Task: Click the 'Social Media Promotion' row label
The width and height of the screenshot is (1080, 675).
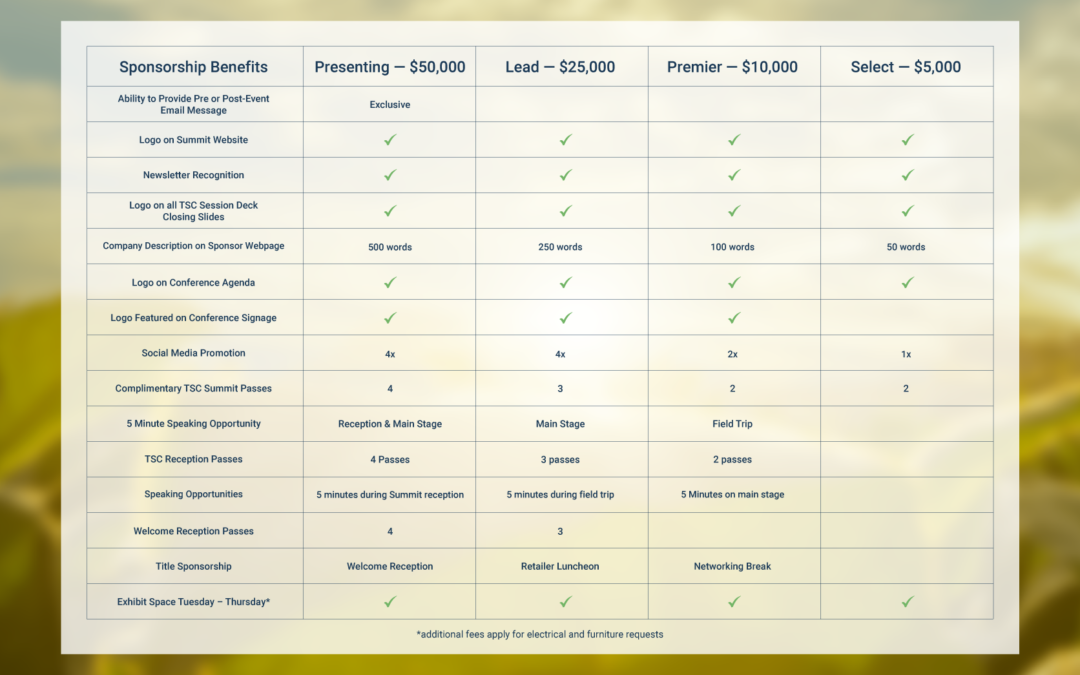Action: tap(194, 353)
